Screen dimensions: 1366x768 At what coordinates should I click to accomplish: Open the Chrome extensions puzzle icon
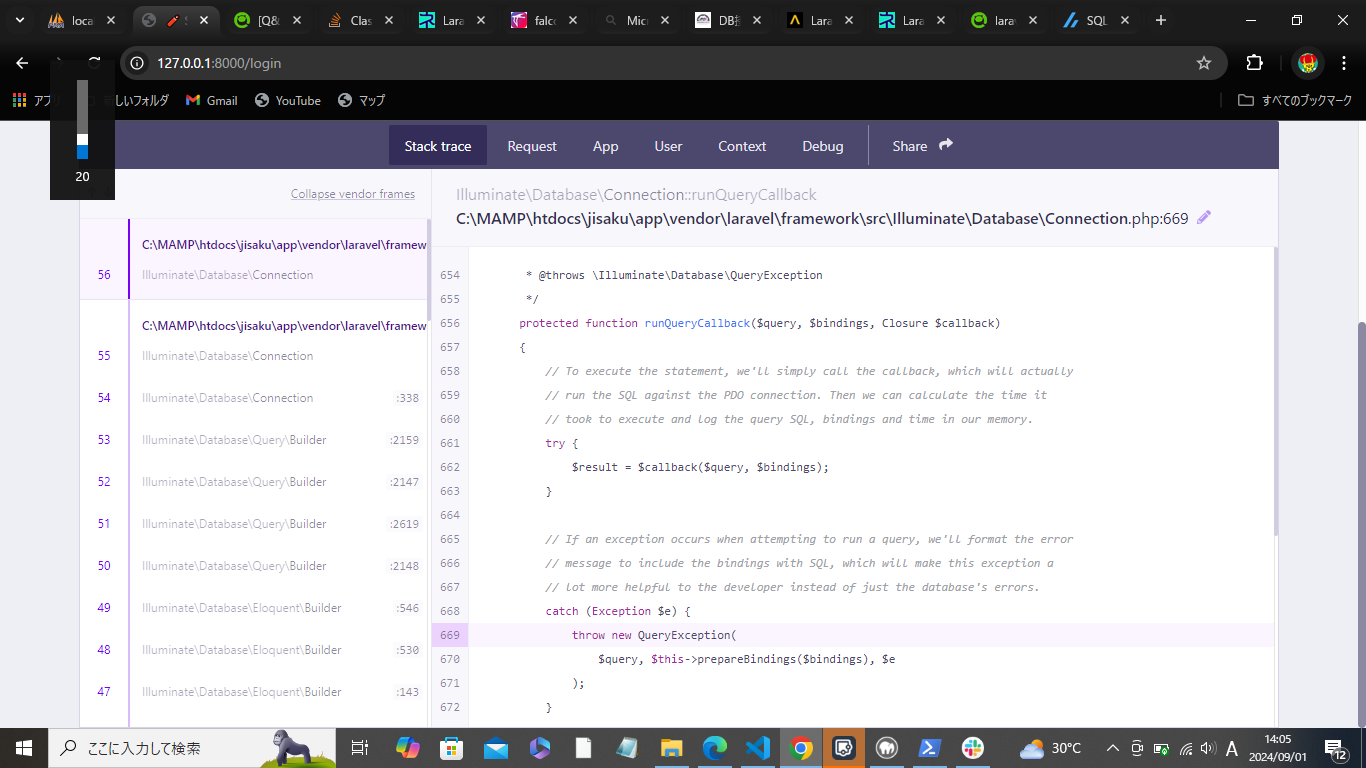pos(1254,63)
